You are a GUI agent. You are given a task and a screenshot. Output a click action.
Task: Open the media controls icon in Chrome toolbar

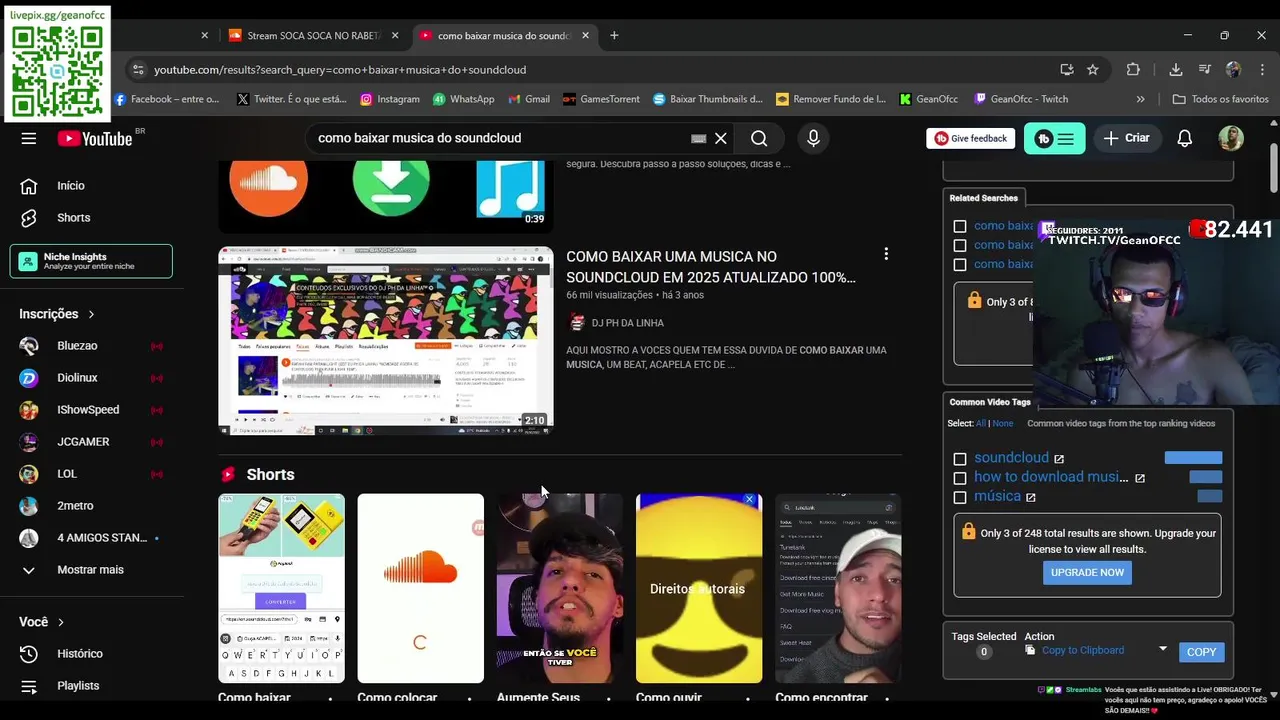pos(1204,69)
